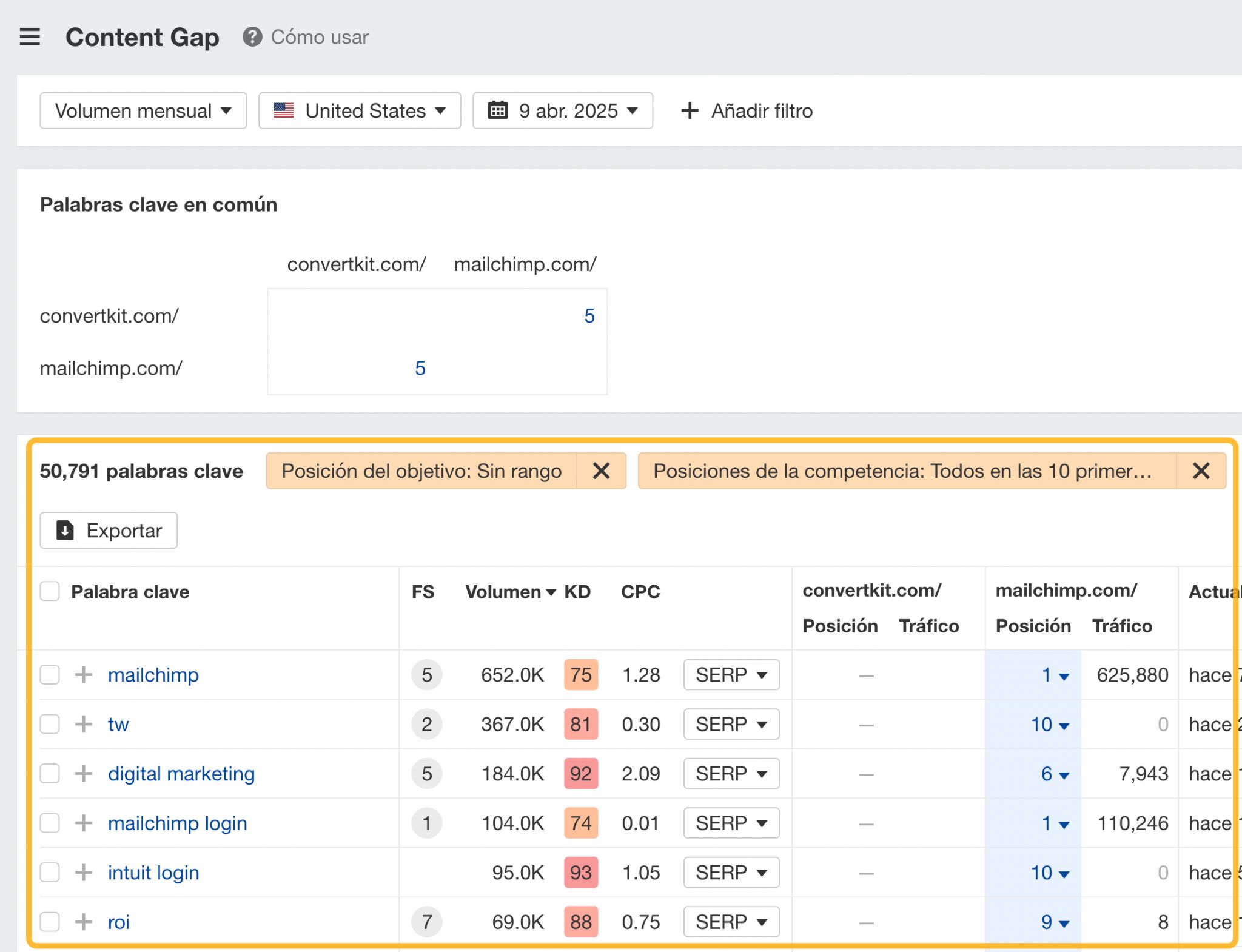This screenshot has height=952, width=1242.
Task: Toggle the select-all keywords header checkbox
Action: [x=49, y=591]
